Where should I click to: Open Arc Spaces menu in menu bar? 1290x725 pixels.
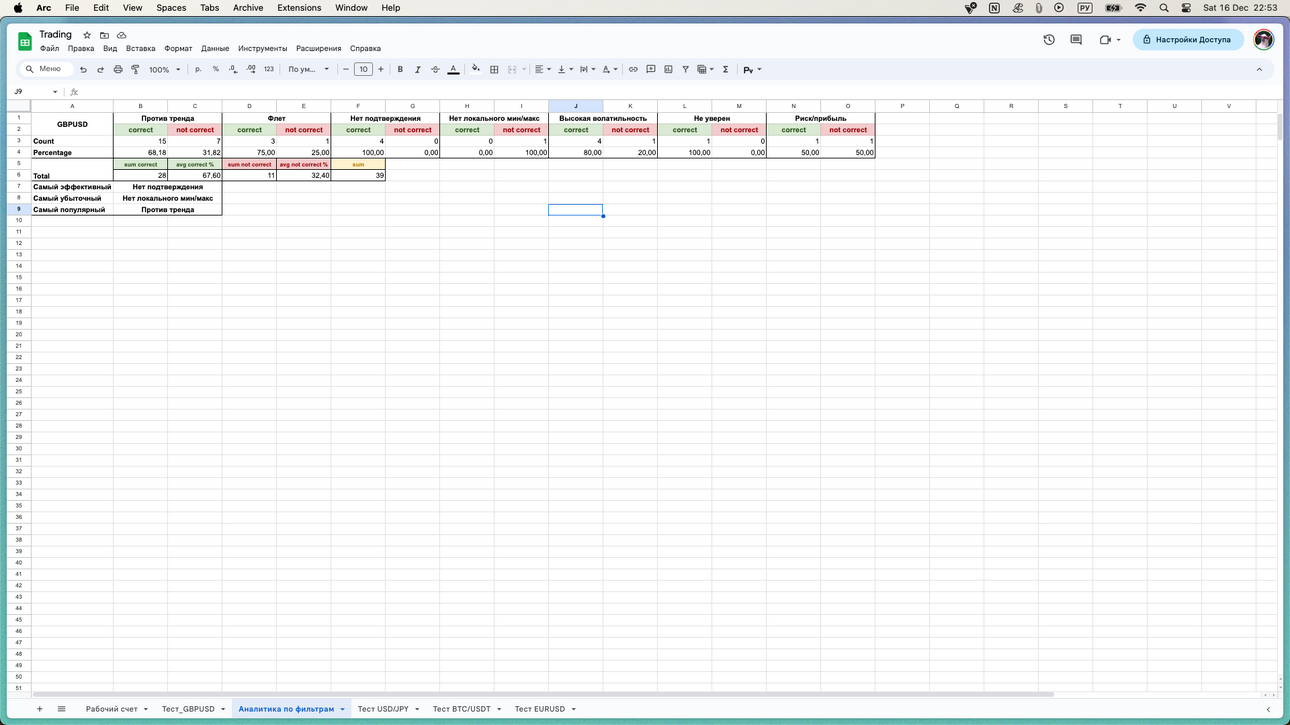click(171, 8)
